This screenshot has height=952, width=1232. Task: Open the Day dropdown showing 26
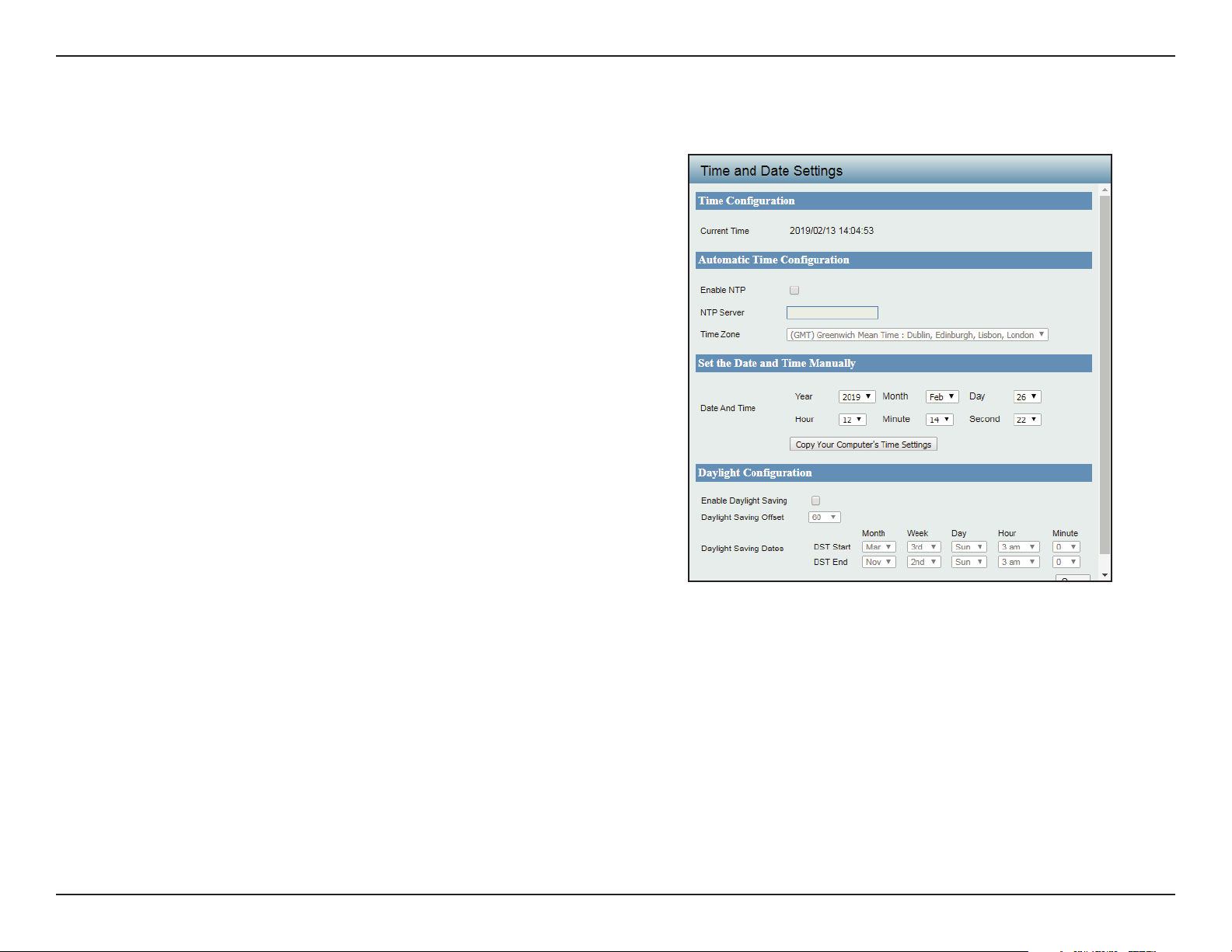point(1027,397)
